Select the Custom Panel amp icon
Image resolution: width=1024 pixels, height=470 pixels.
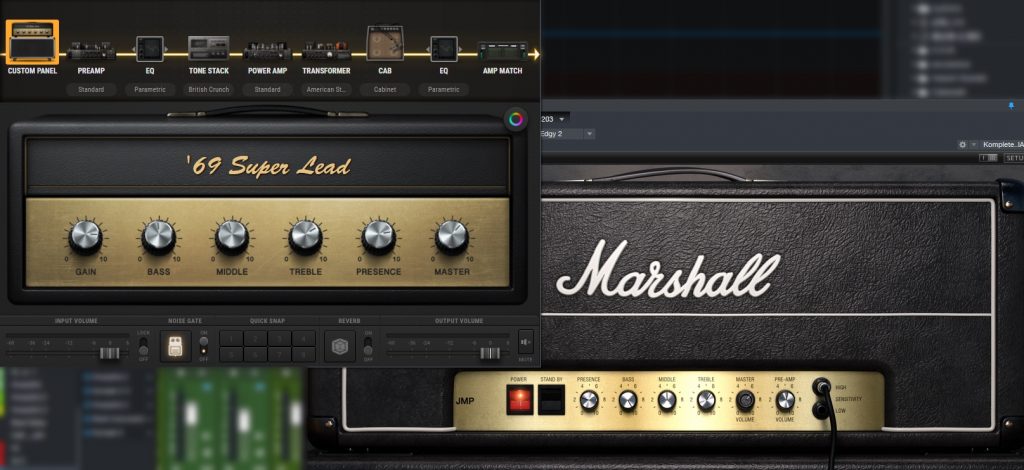[32, 43]
